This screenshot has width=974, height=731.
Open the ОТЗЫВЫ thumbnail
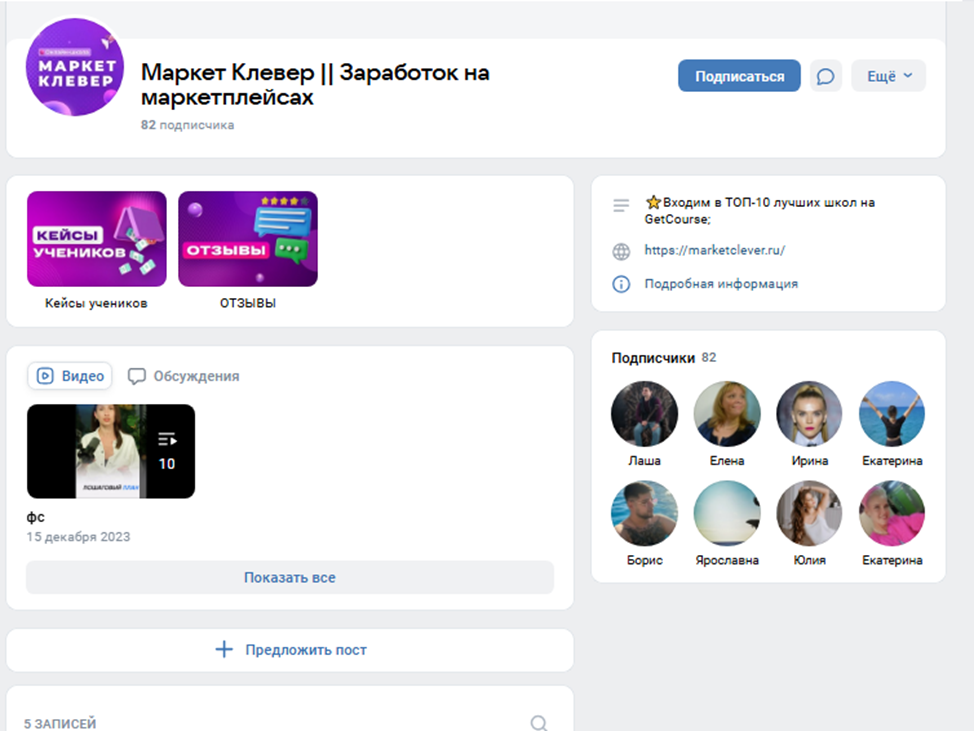248,239
